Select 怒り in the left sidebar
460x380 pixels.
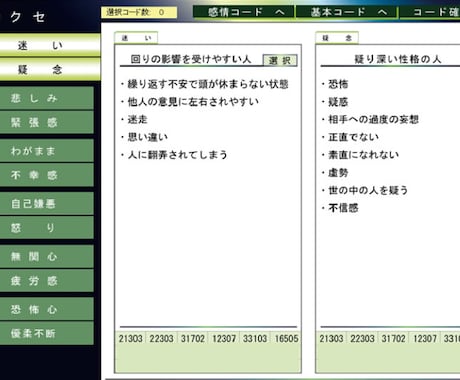[x=46, y=228]
